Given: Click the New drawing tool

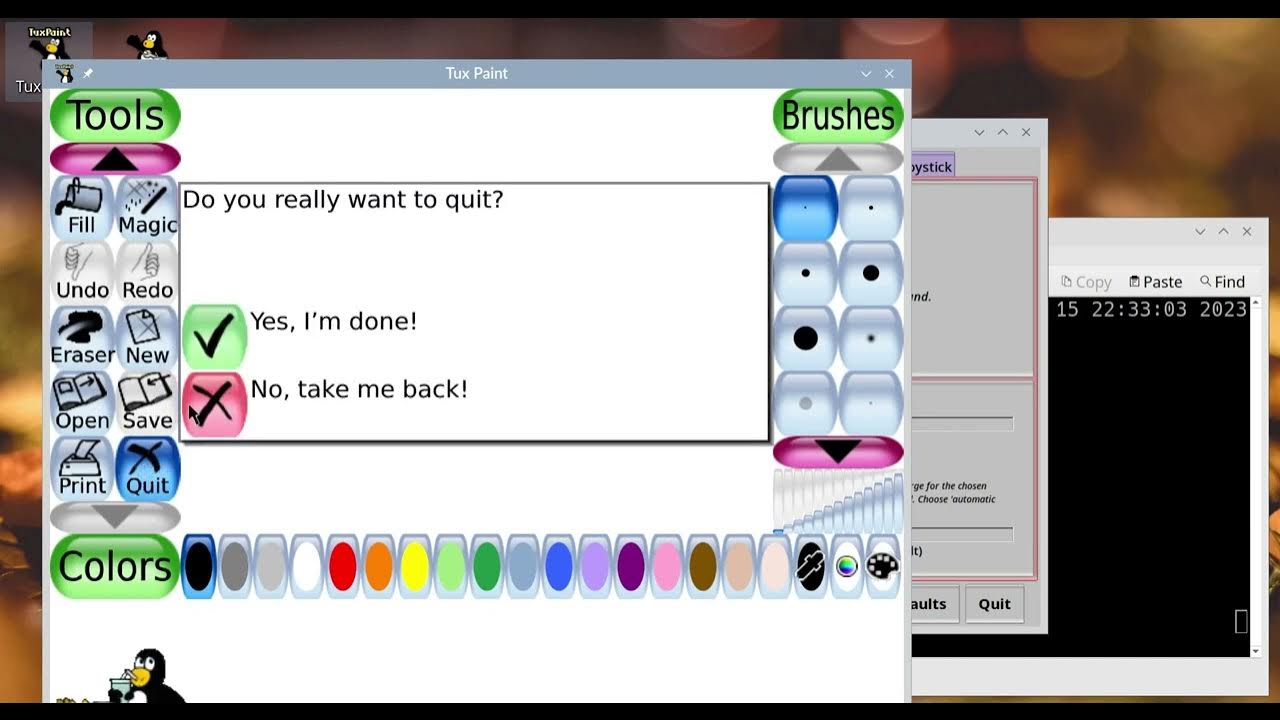Looking at the screenshot, I should point(147,338).
